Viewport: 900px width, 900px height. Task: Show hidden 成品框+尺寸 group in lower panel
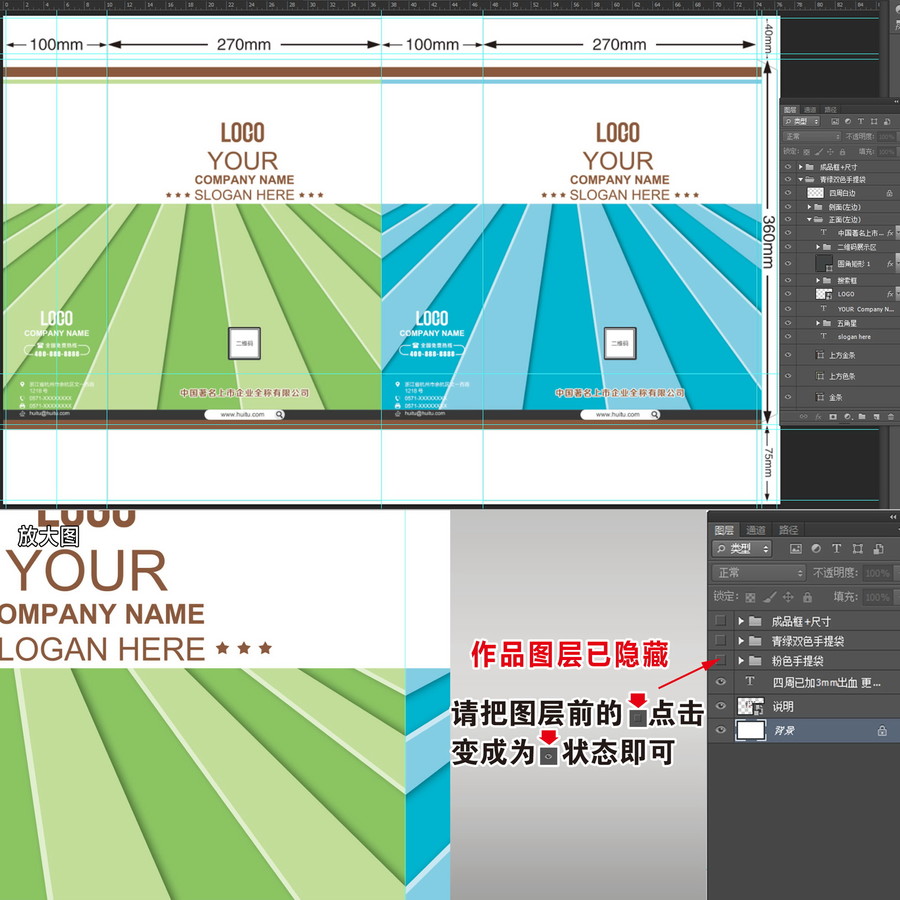click(721, 620)
